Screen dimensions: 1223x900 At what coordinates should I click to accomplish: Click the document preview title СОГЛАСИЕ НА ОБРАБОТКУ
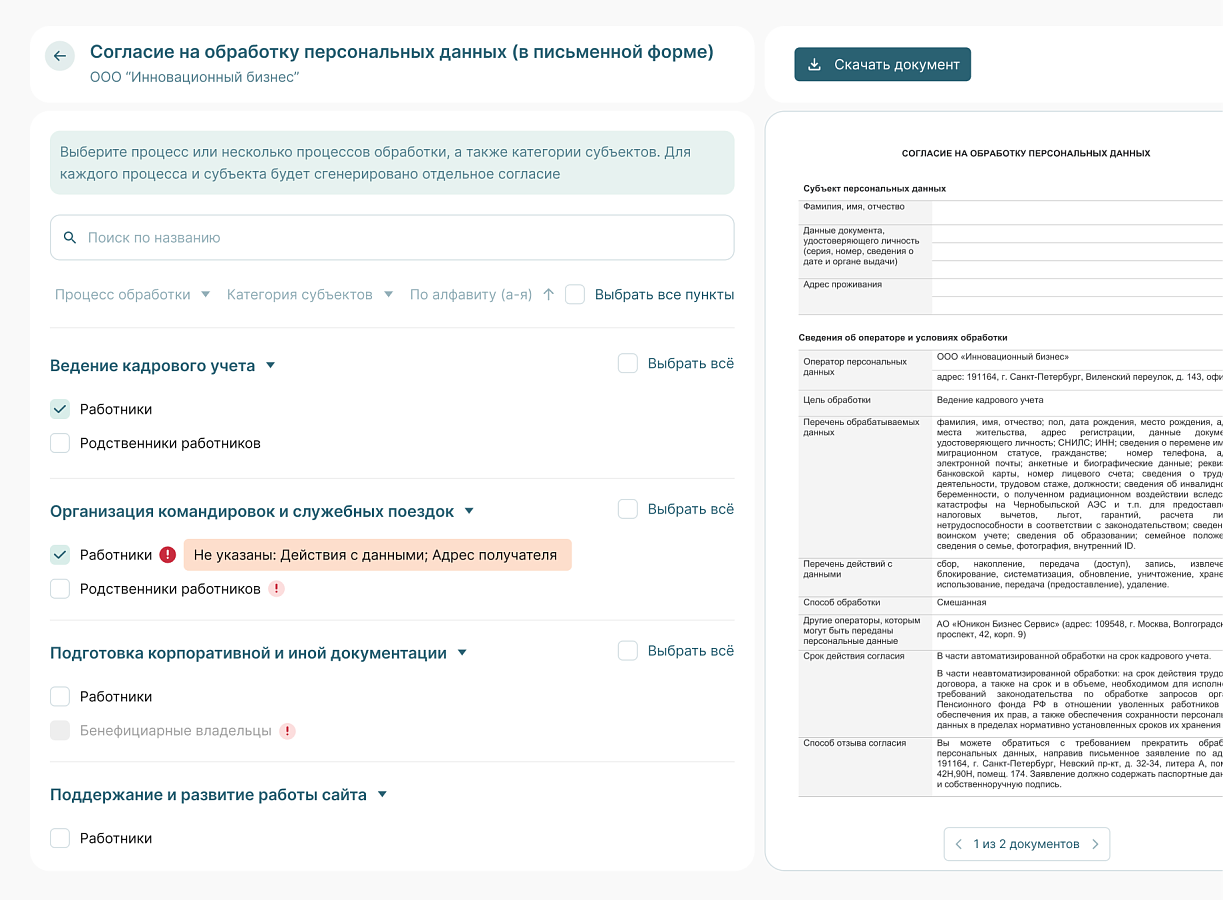[x=1026, y=153]
